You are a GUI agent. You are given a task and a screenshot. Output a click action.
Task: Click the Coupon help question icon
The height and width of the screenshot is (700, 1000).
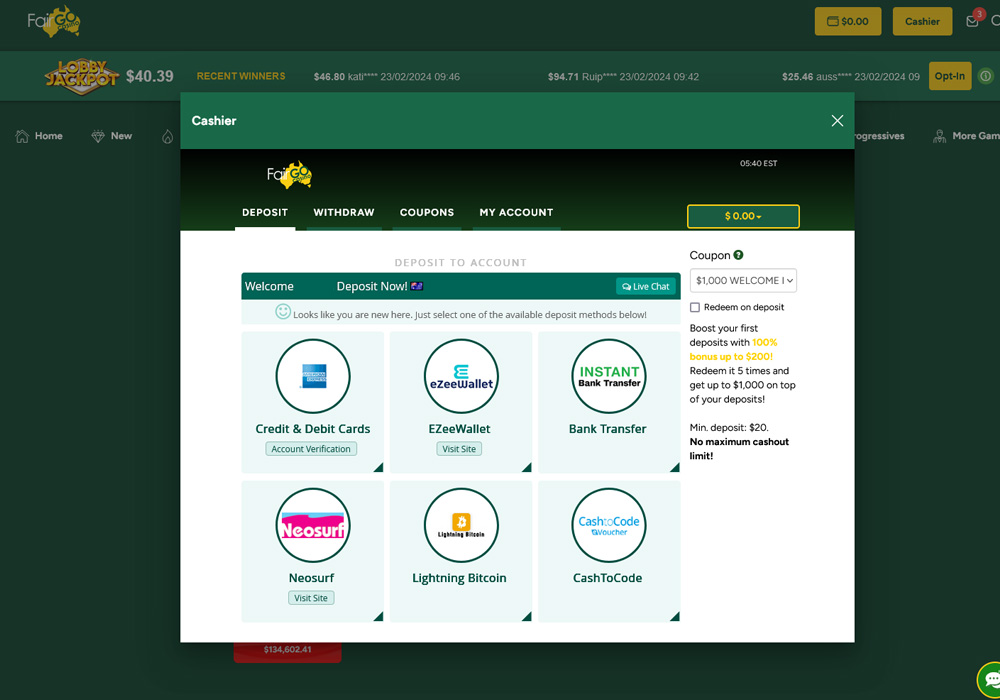(x=738, y=255)
